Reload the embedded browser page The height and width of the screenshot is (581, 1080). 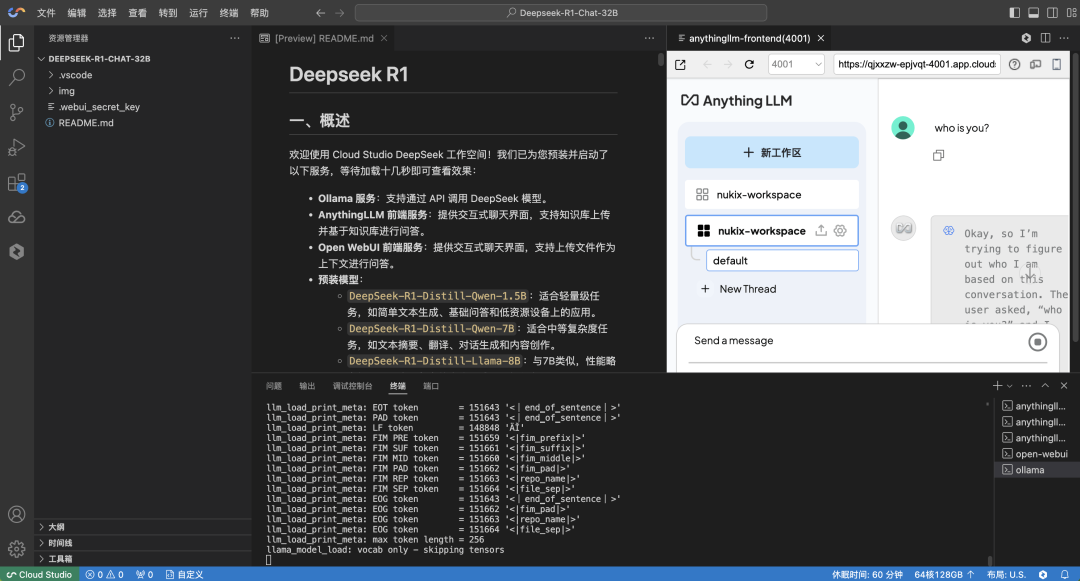click(749, 65)
